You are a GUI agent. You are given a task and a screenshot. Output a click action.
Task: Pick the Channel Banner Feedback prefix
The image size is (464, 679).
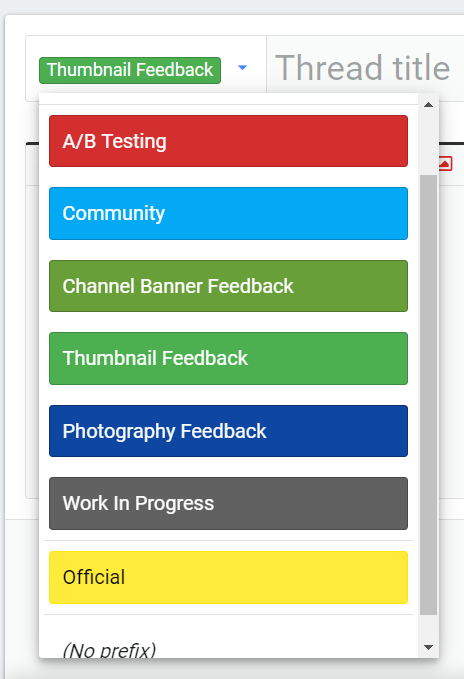click(229, 286)
